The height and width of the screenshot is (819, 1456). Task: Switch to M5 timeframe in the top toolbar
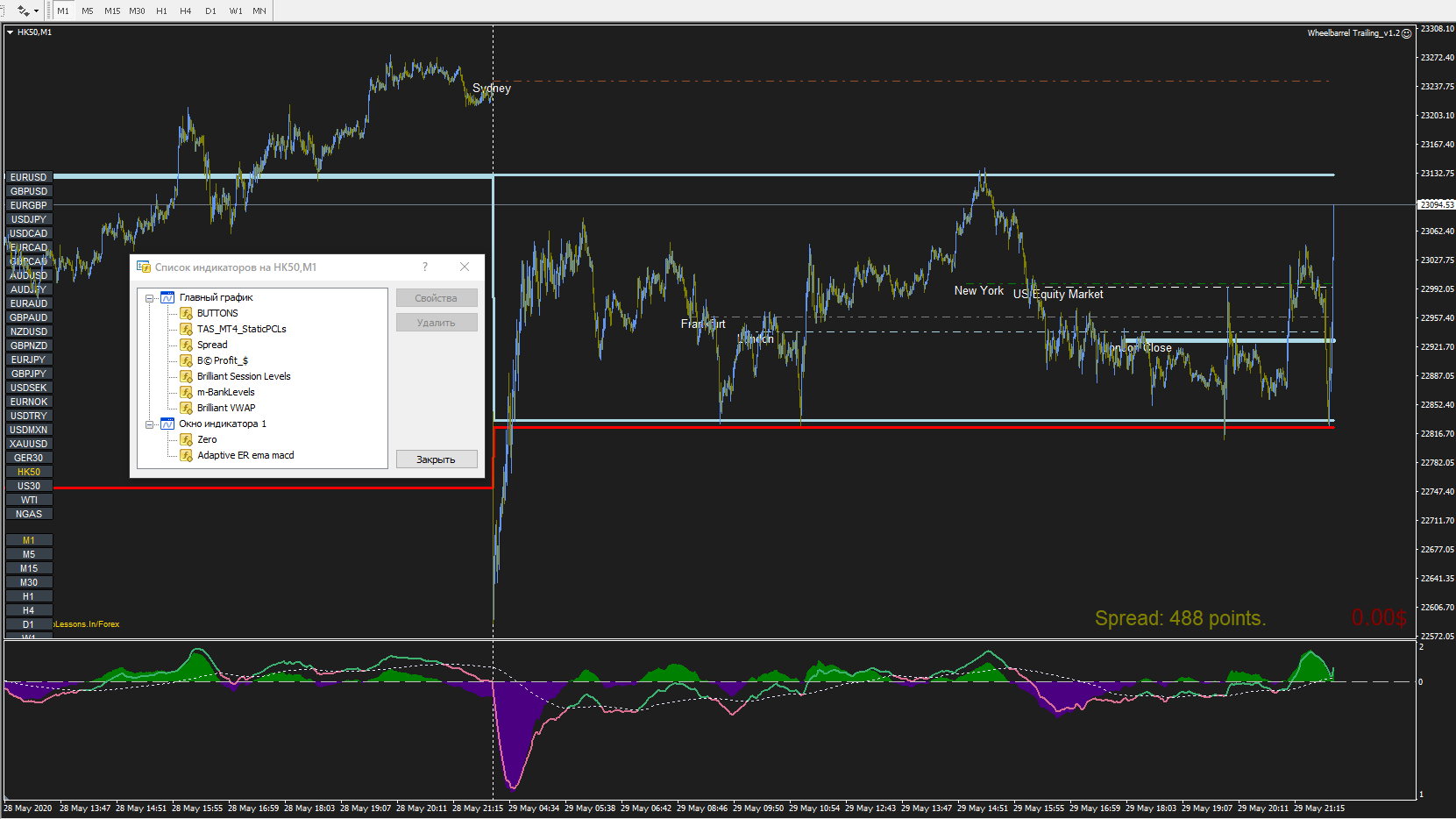coord(88,11)
